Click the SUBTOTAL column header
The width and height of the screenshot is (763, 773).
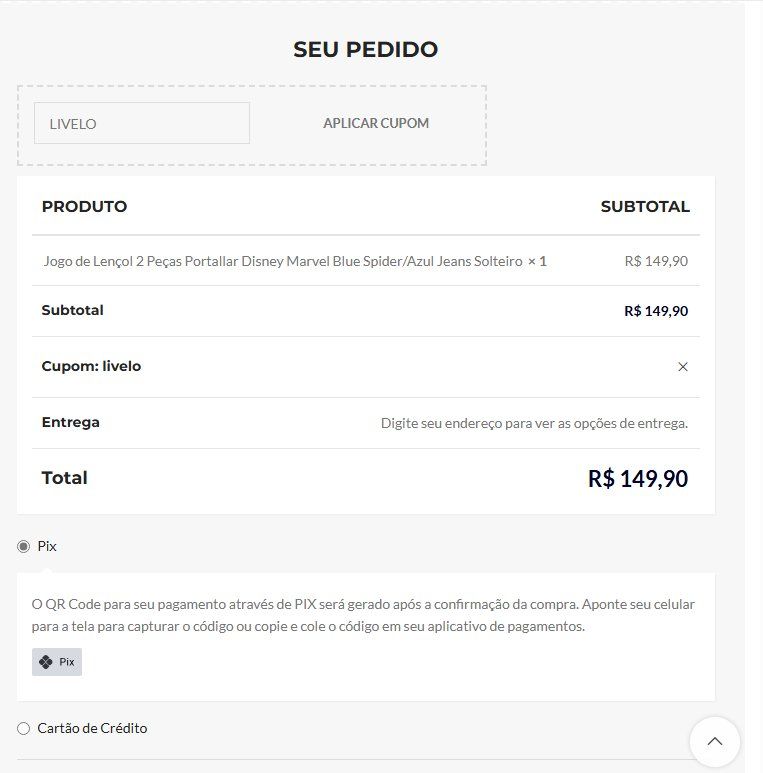click(645, 206)
